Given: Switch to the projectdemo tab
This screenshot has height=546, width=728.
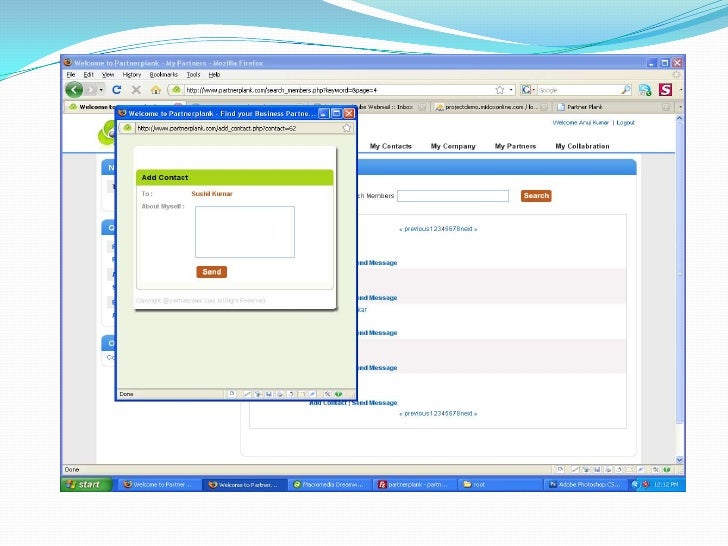Looking at the screenshot, I should (491, 107).
